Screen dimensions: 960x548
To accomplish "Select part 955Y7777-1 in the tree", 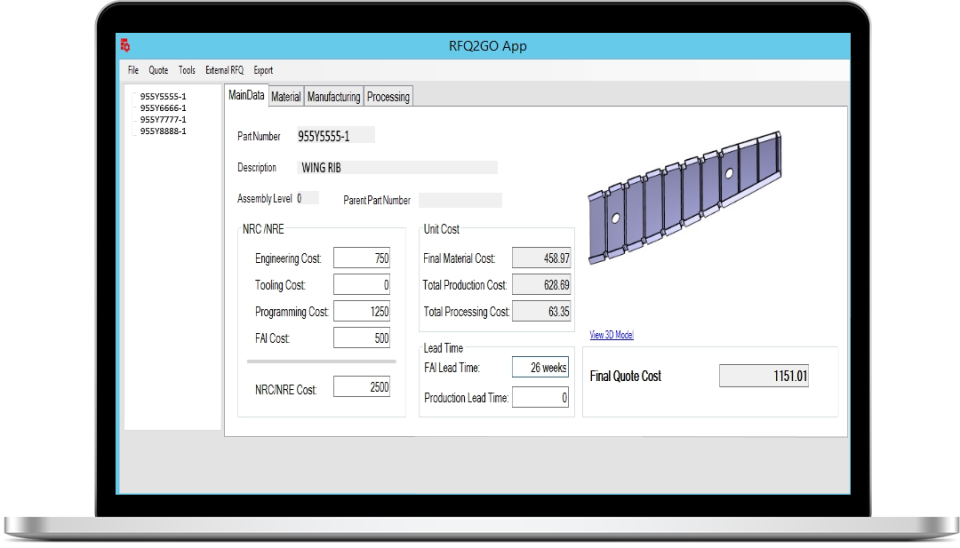I will click(163, 119).
